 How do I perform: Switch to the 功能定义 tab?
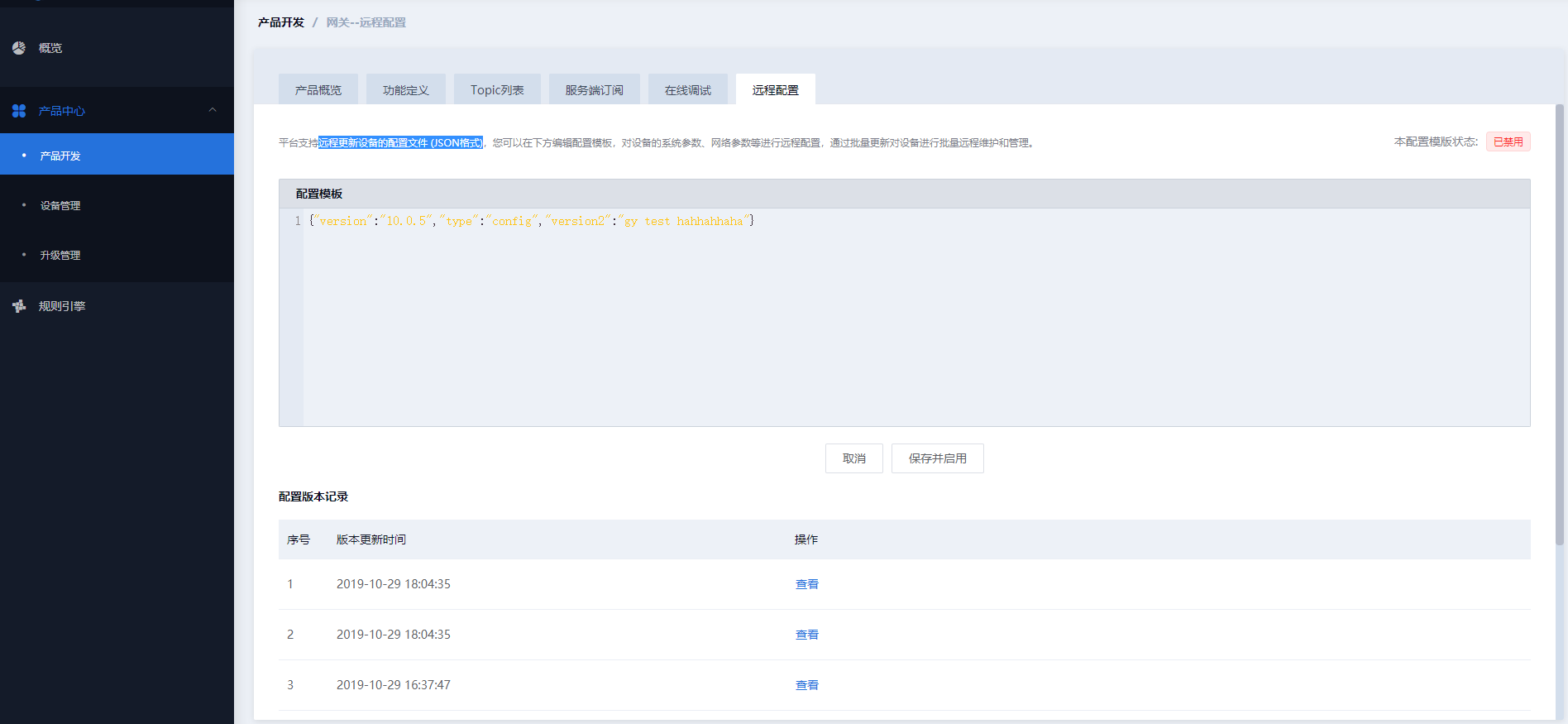[x=406, y=90]
